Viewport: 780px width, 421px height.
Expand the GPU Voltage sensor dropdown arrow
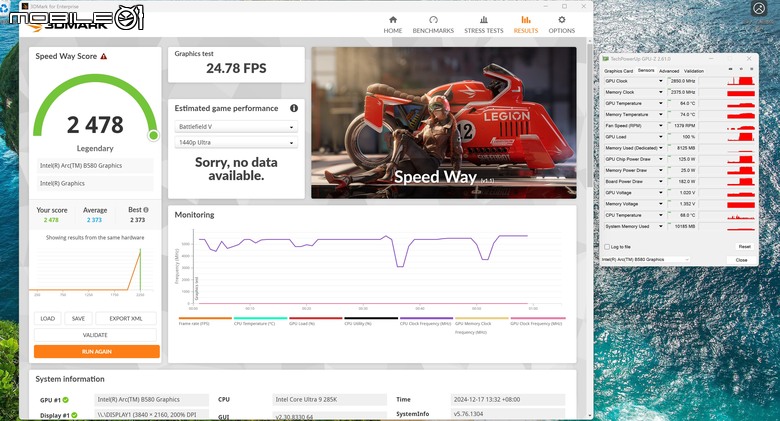point(661,193)
